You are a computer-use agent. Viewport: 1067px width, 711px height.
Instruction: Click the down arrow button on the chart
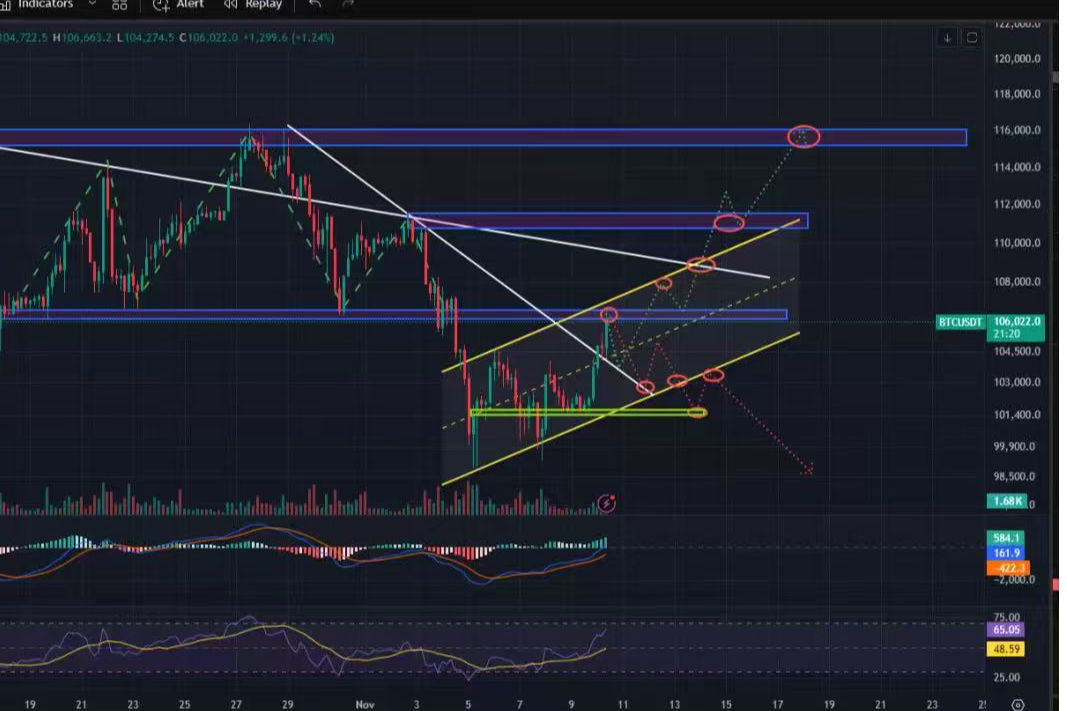coord(947,38)
